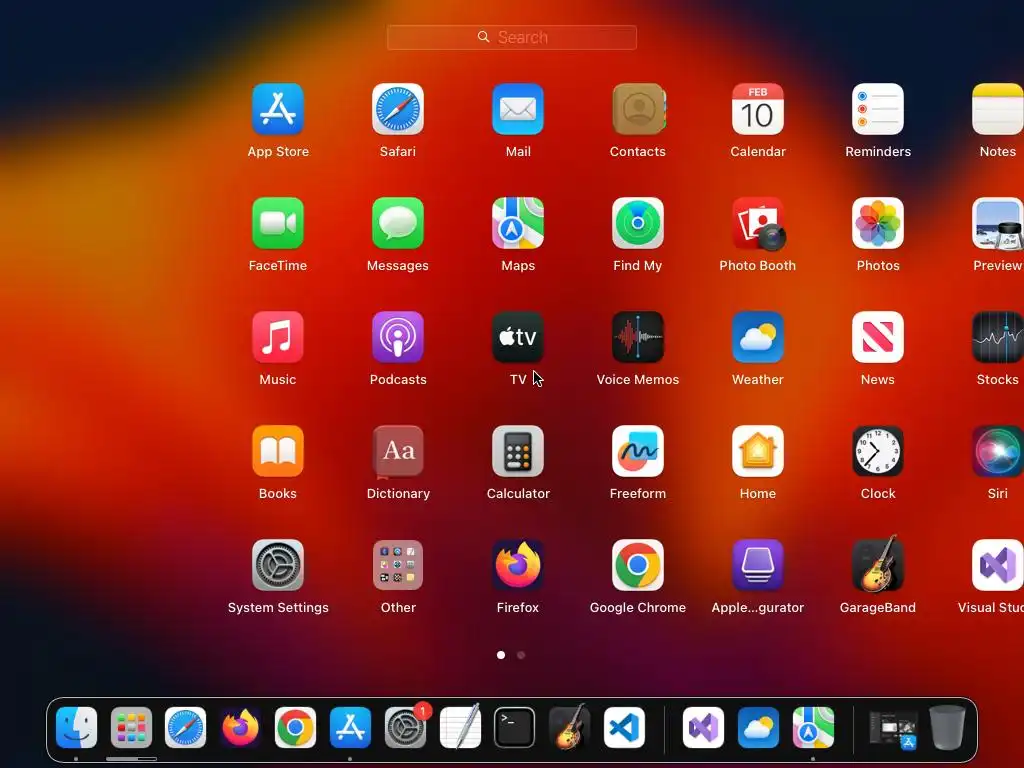Open the Contacts app
Viewport: 1024px width, 768px height.
coord(638,109)
